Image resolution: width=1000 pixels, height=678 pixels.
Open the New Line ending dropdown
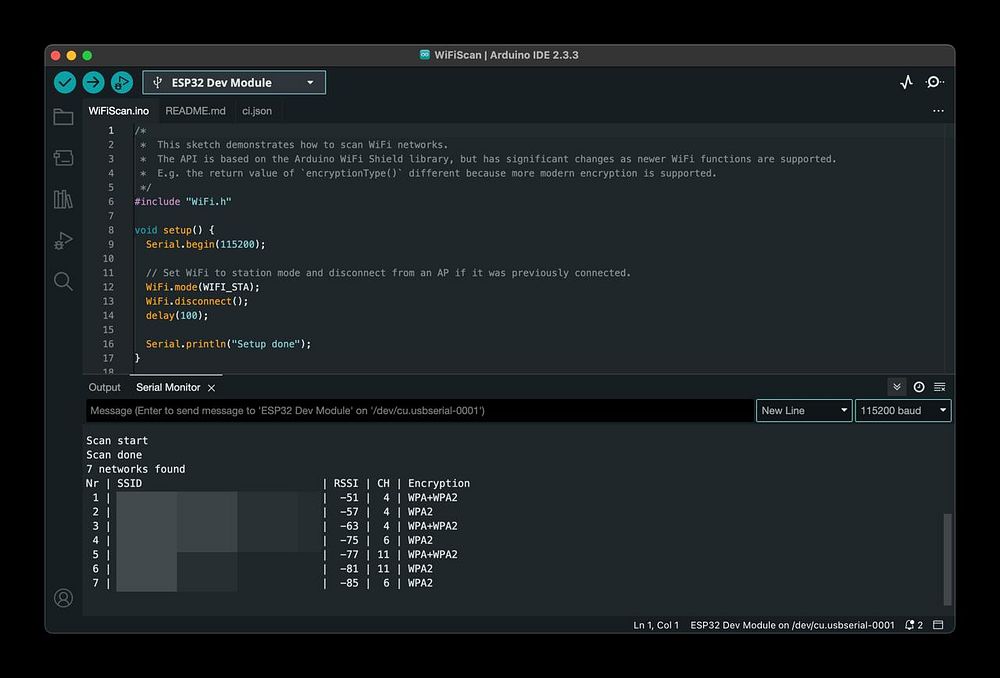click(804, 410)
